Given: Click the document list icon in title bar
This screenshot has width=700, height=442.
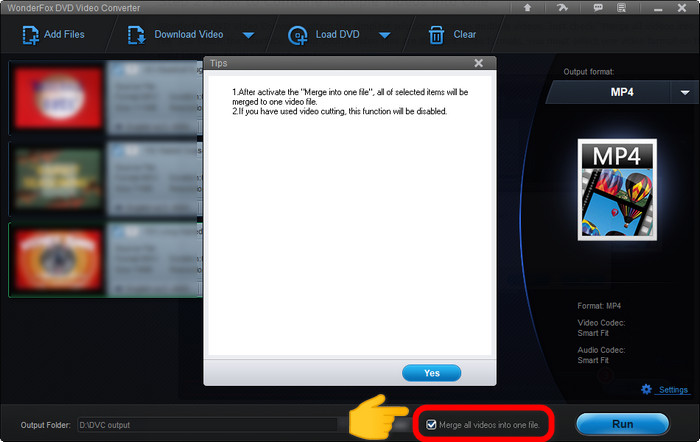Looking at the screenshot, I should click(x=621, y=8).
